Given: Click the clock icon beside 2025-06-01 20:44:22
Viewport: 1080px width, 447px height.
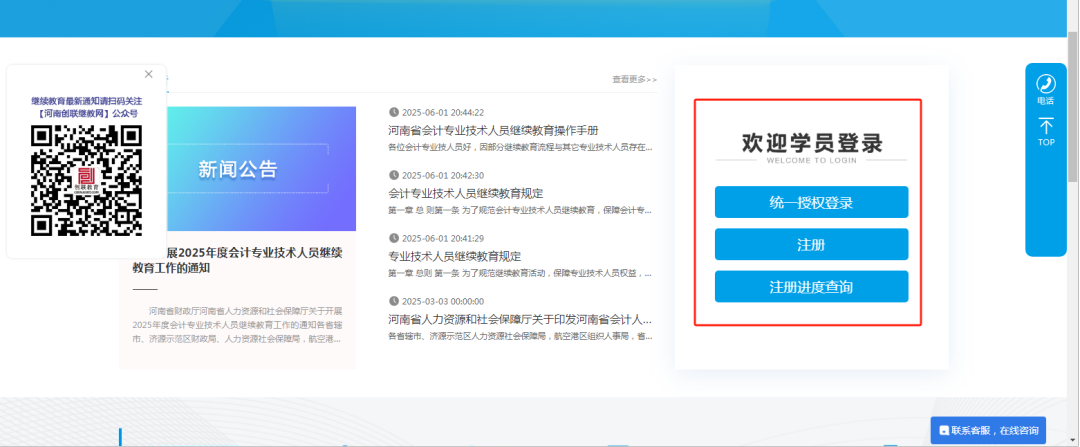Looking at the screenshot, I should point(393,113).
